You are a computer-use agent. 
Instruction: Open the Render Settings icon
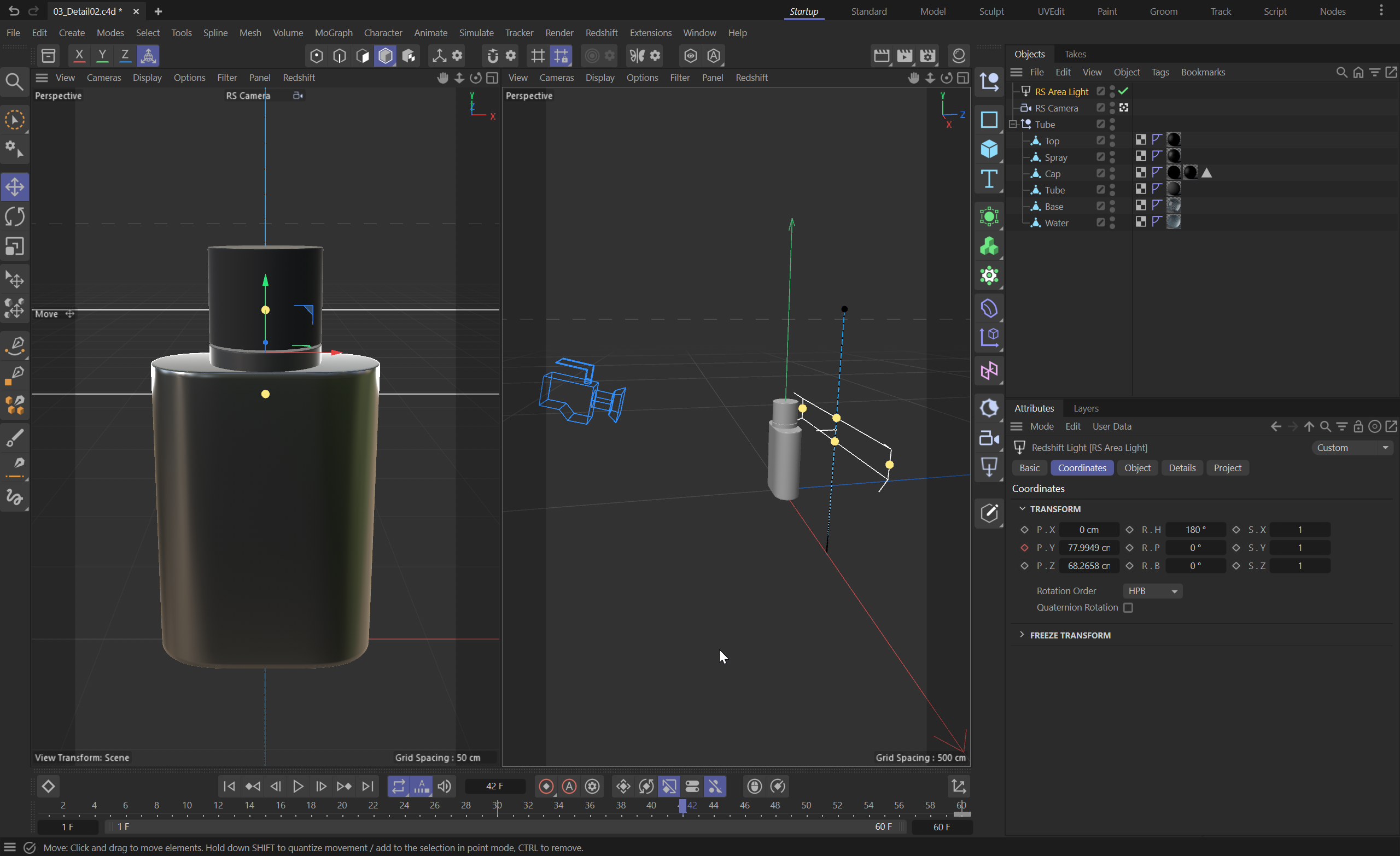(927, 55)
